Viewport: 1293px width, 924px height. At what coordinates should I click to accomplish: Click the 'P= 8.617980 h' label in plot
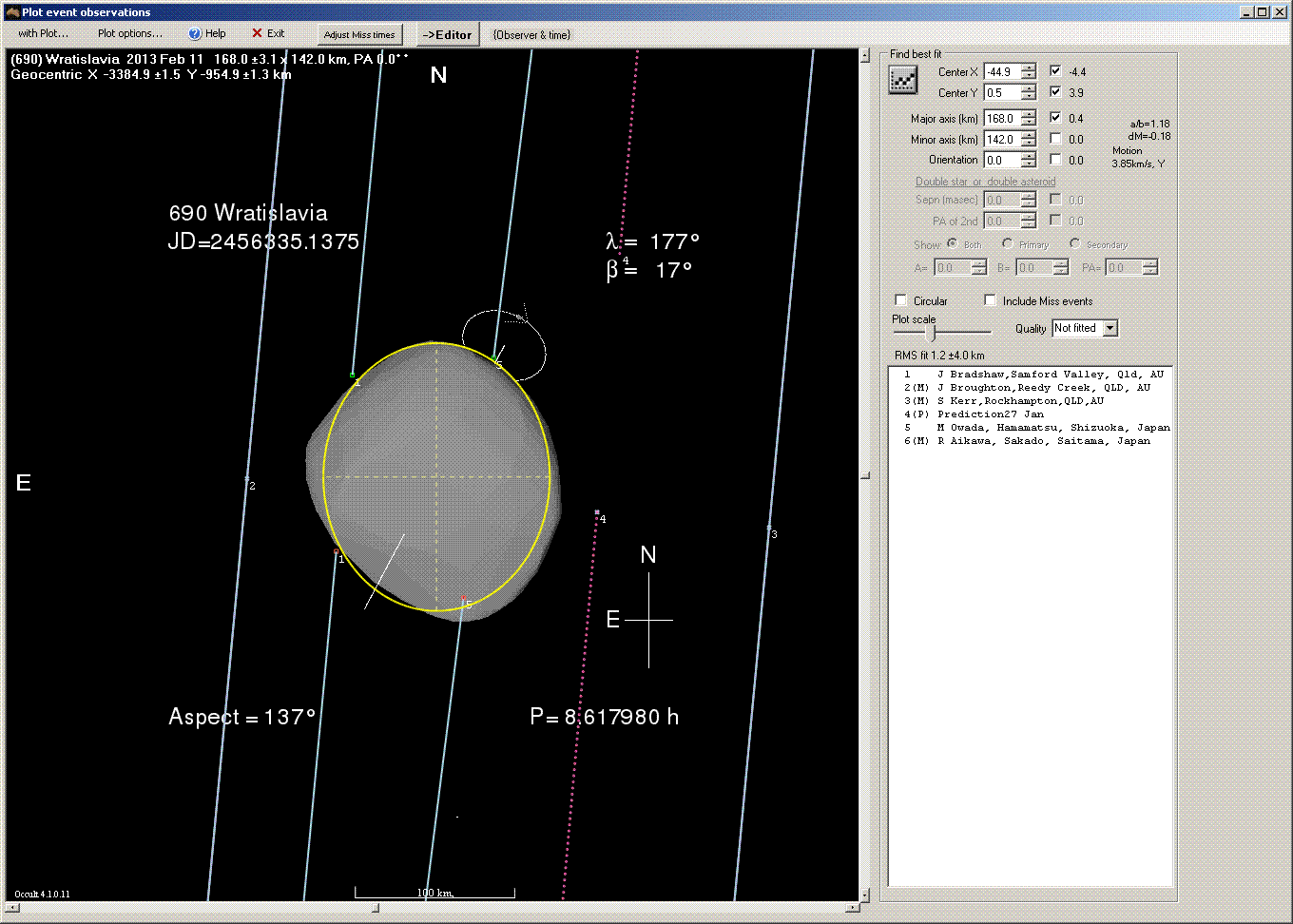(x=605, y=717)
